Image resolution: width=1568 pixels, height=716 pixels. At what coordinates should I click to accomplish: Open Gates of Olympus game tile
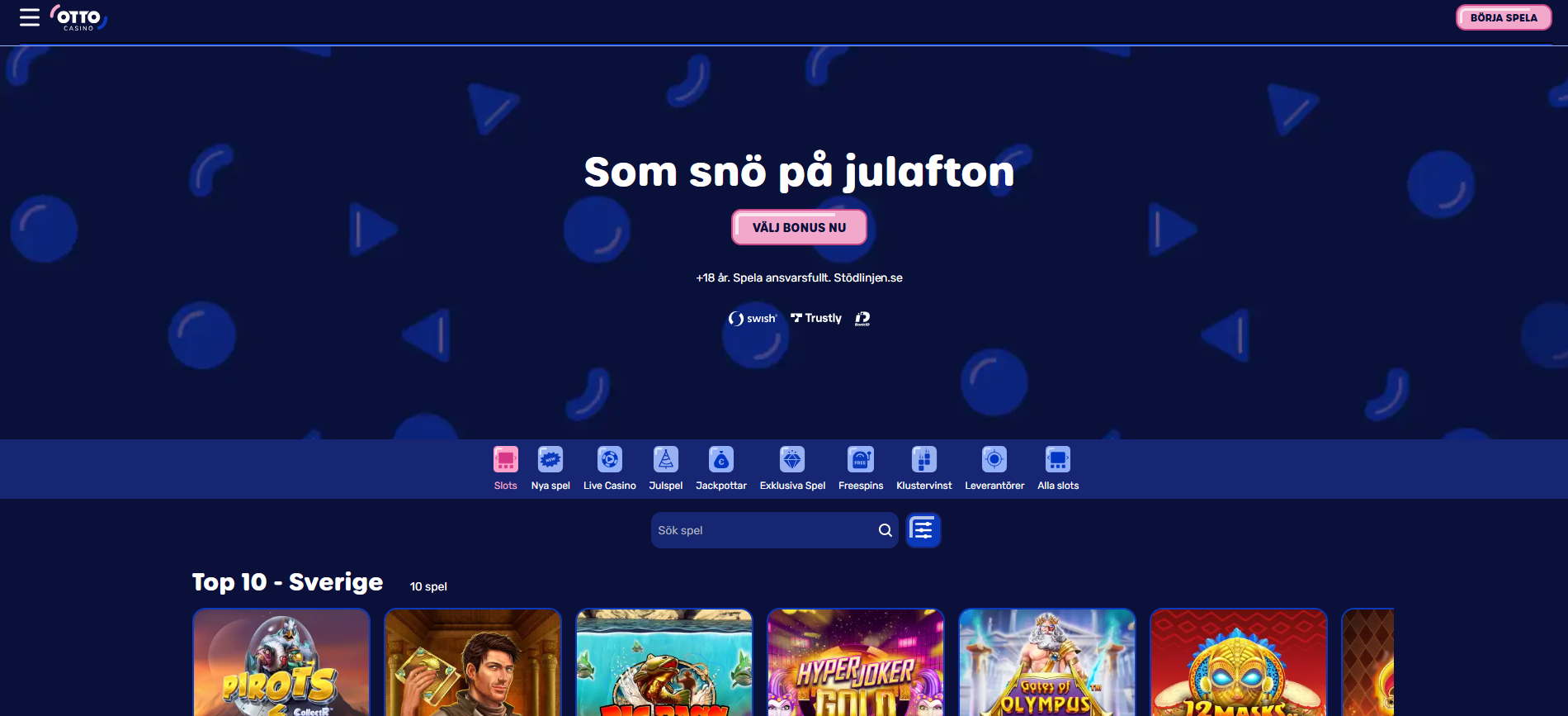click(x=1047, y=662)
